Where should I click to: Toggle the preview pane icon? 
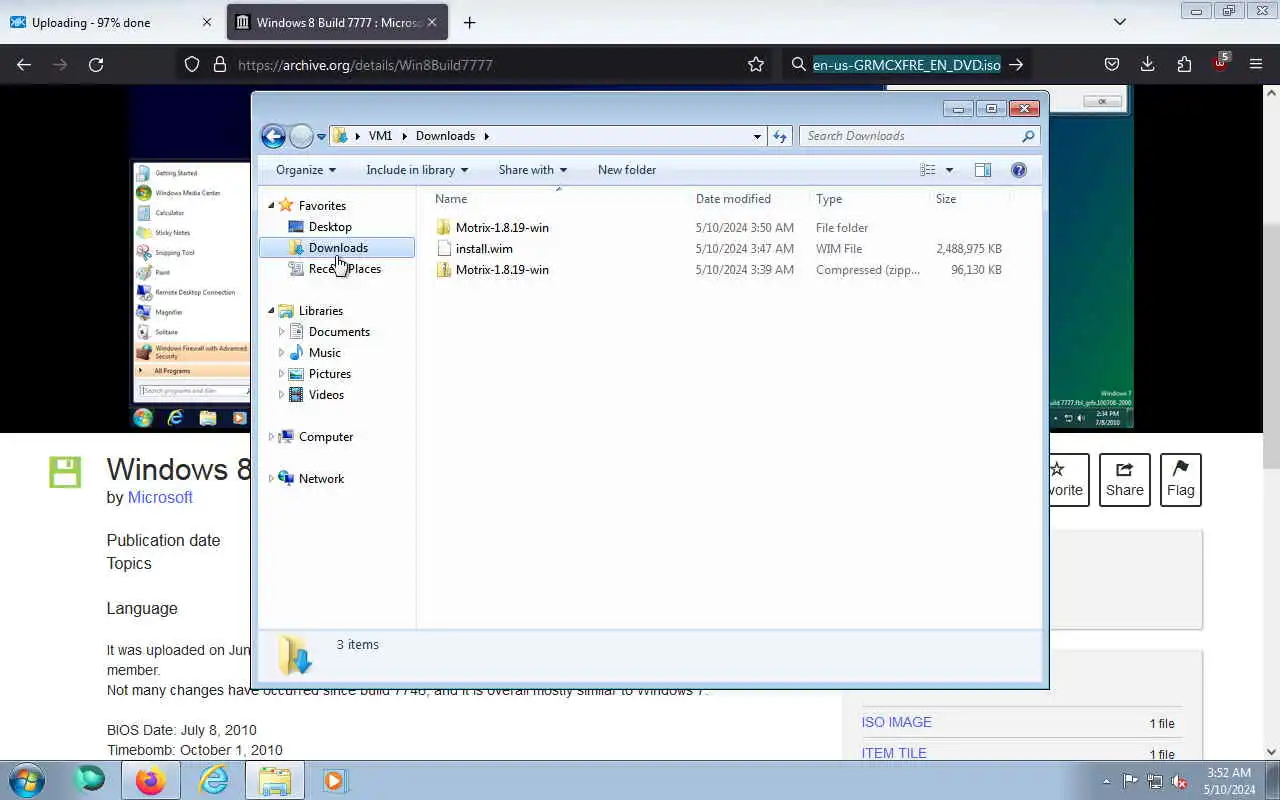[x=983, y=170]
